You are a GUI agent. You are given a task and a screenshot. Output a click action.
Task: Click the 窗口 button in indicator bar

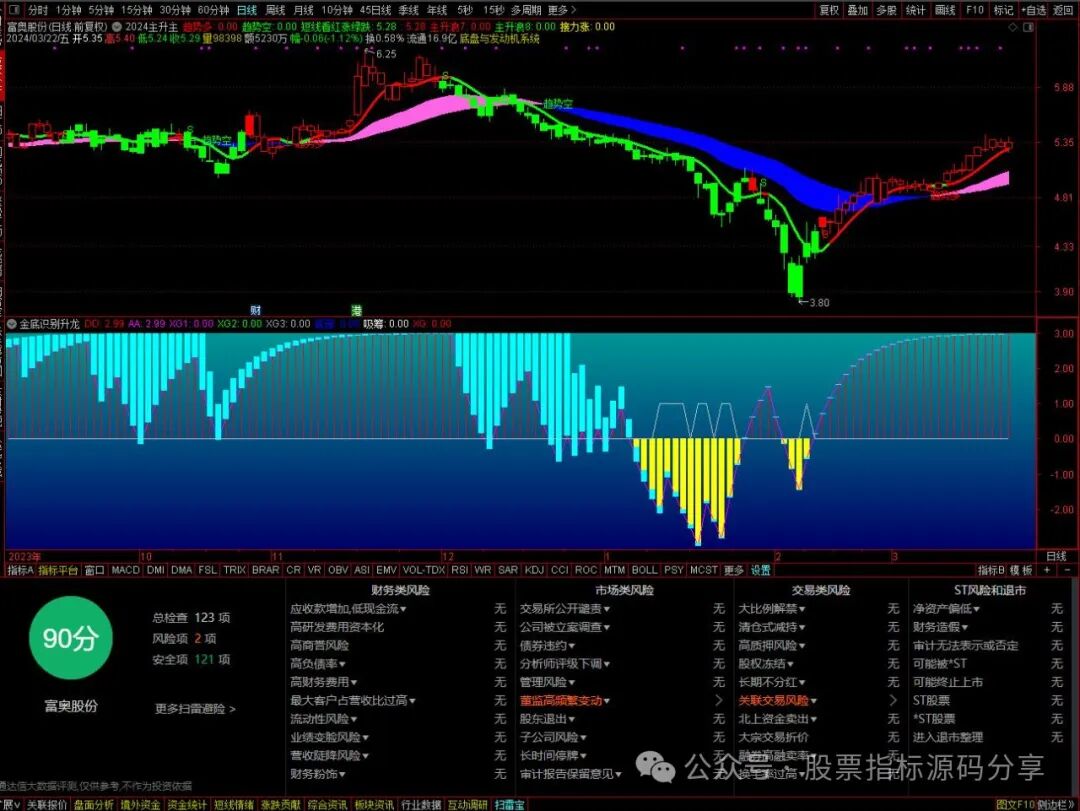[94, 570]
